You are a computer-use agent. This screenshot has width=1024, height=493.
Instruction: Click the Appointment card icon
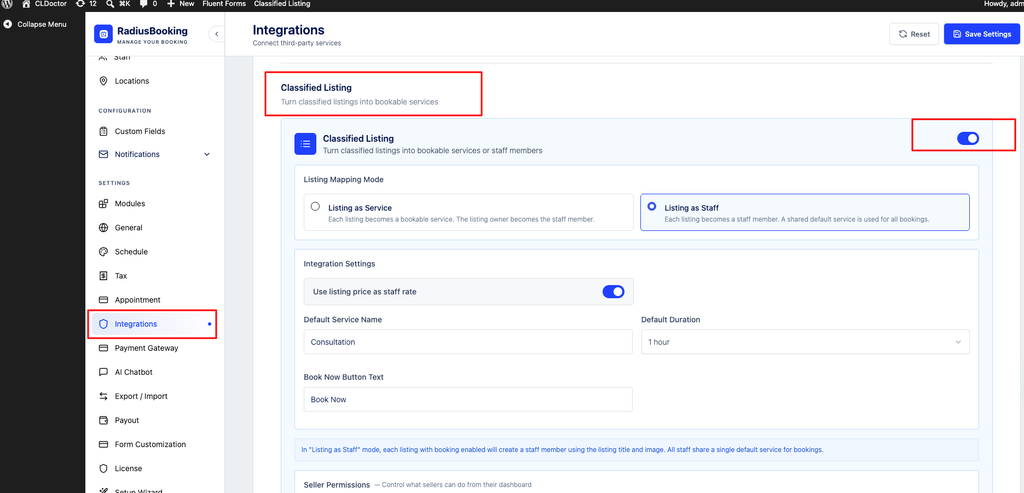click(x=103, y=300)
